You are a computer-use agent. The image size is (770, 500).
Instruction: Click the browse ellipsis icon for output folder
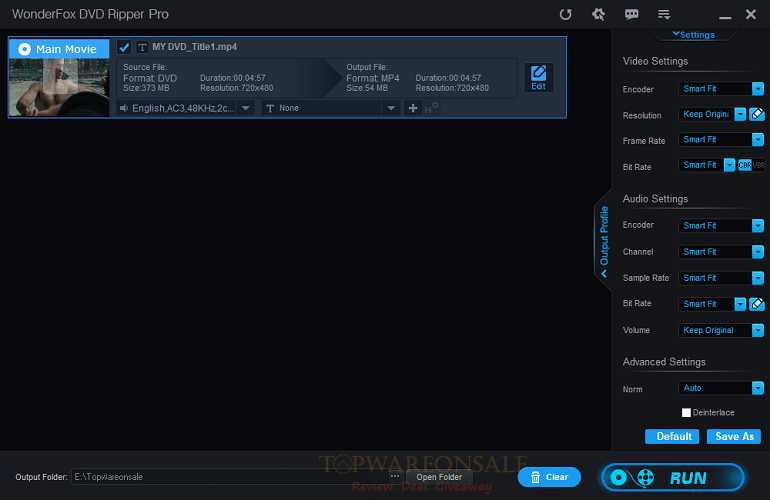click(x=395, y=476)
